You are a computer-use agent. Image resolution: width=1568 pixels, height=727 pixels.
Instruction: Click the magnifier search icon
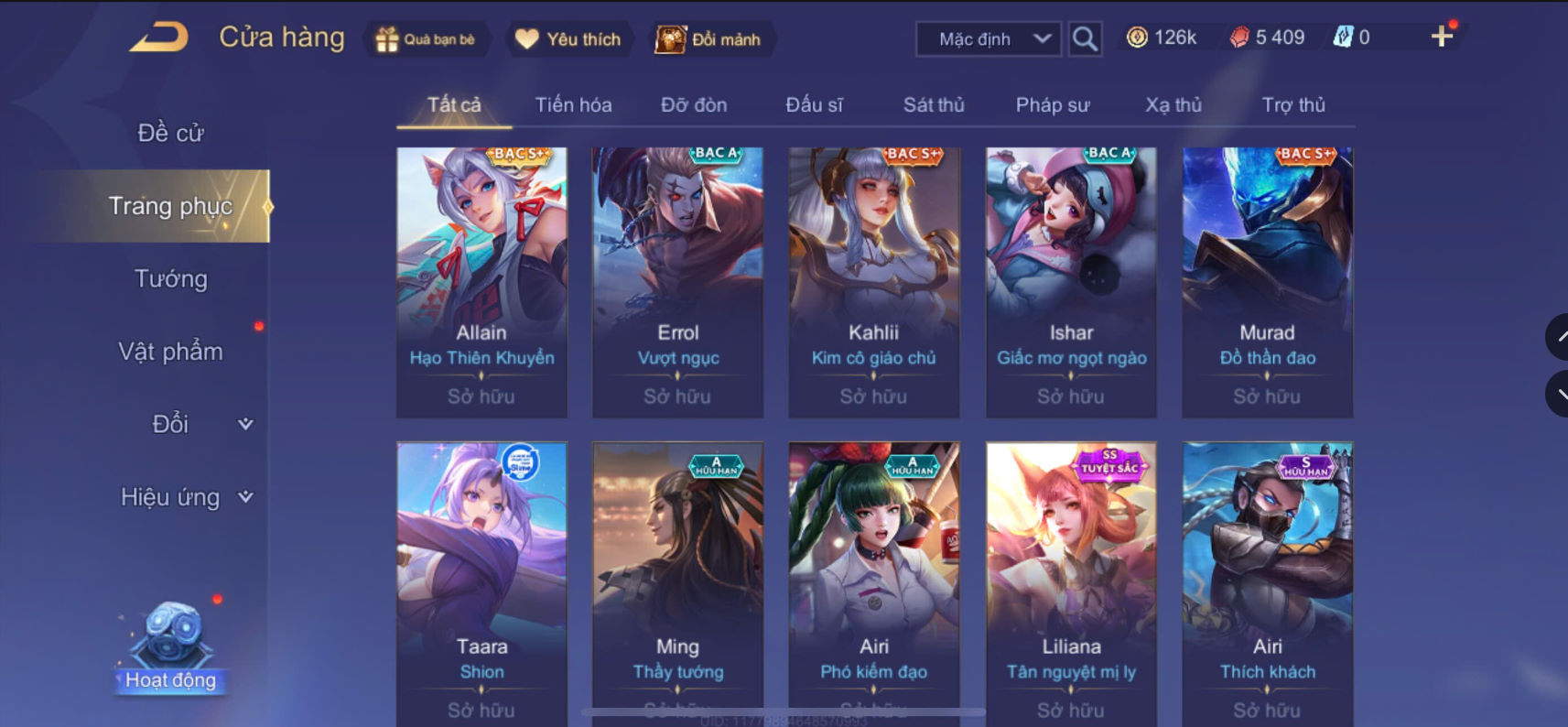[x=1085, y=39]
